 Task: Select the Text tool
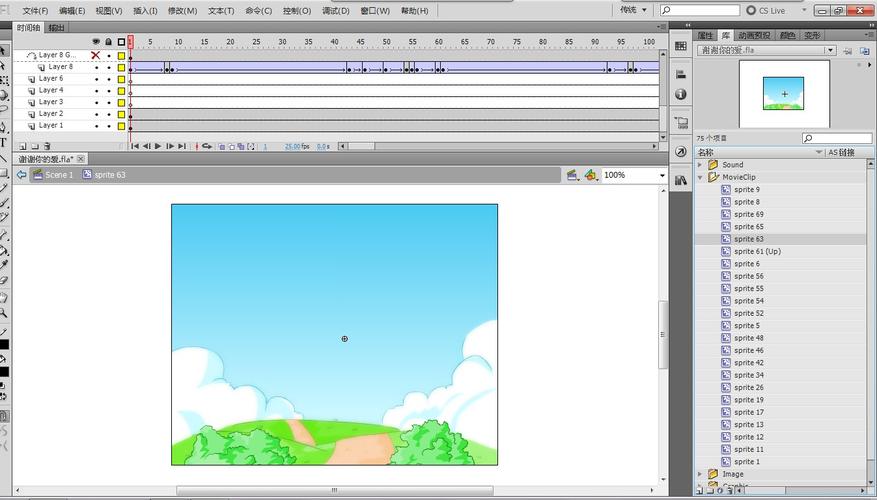pos(3,143)
